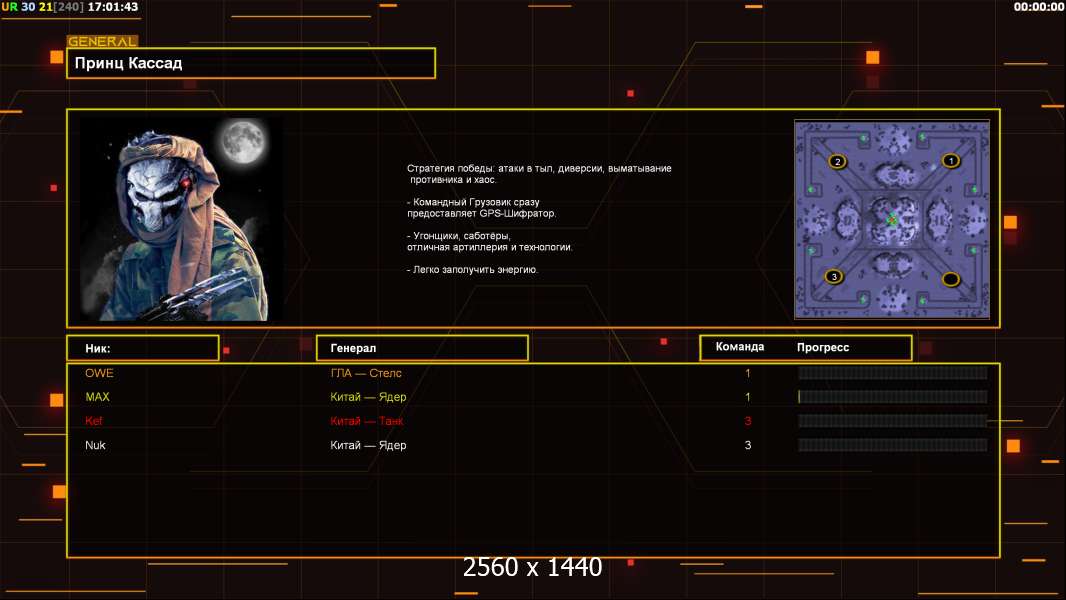Click the Ник: column header
1066x600 pixels.
click(x=142, y=348)
